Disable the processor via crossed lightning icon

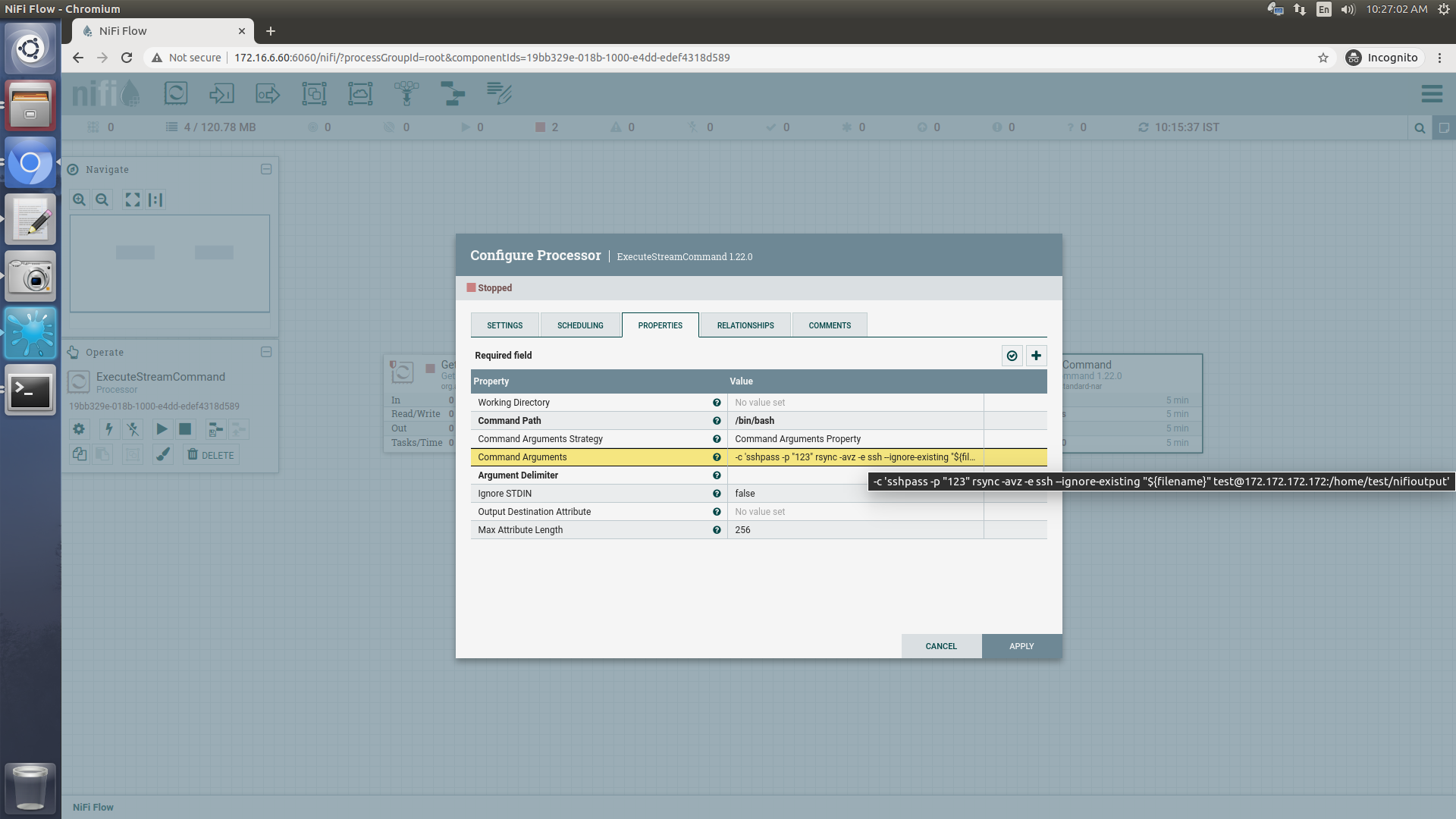[133, 429]
